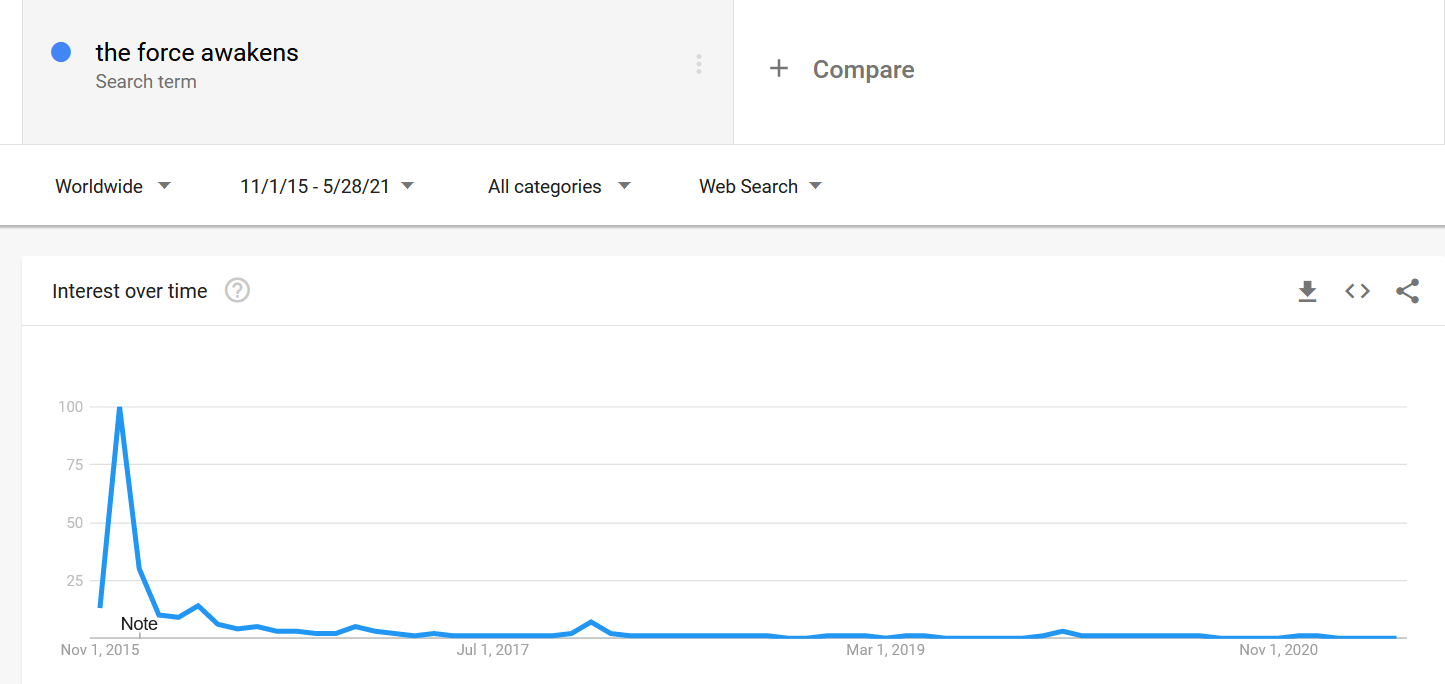Expand the All categories dropdown
This screenshot has width=1445, height=684.
pyautogui.click(x=559, y=186)
